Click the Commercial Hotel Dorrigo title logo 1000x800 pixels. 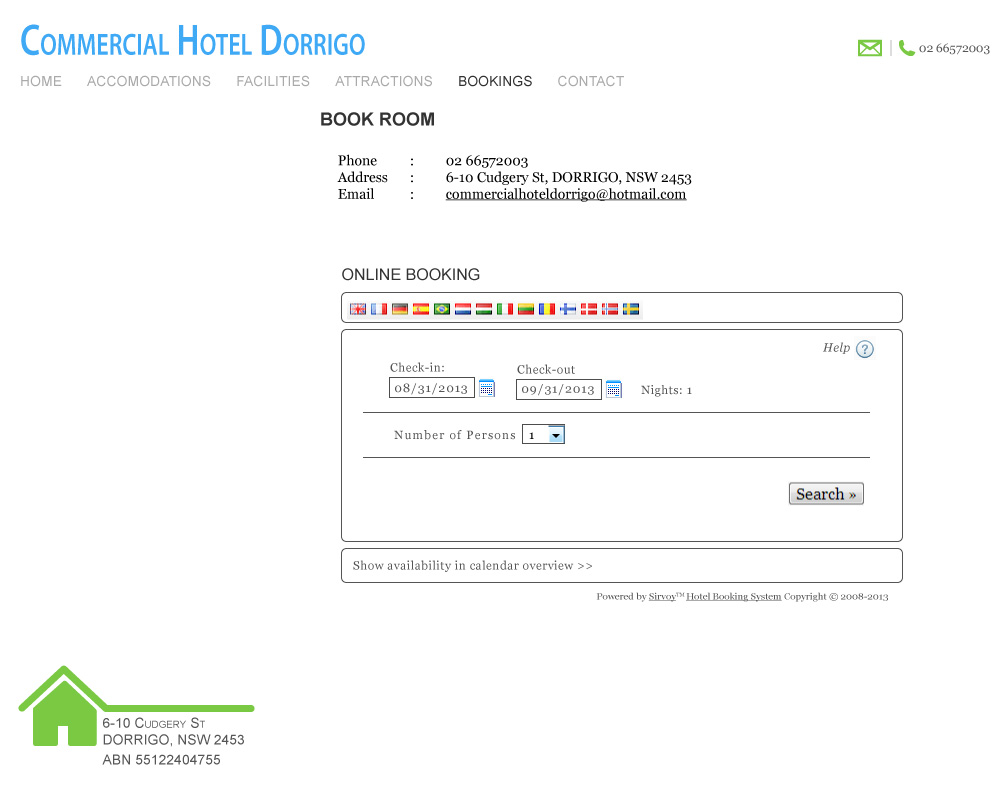click(x=193, y=41)
